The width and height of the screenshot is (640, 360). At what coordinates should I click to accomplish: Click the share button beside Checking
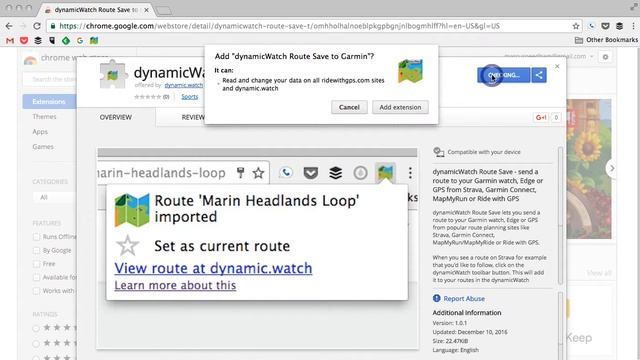[x=539, y=75]
